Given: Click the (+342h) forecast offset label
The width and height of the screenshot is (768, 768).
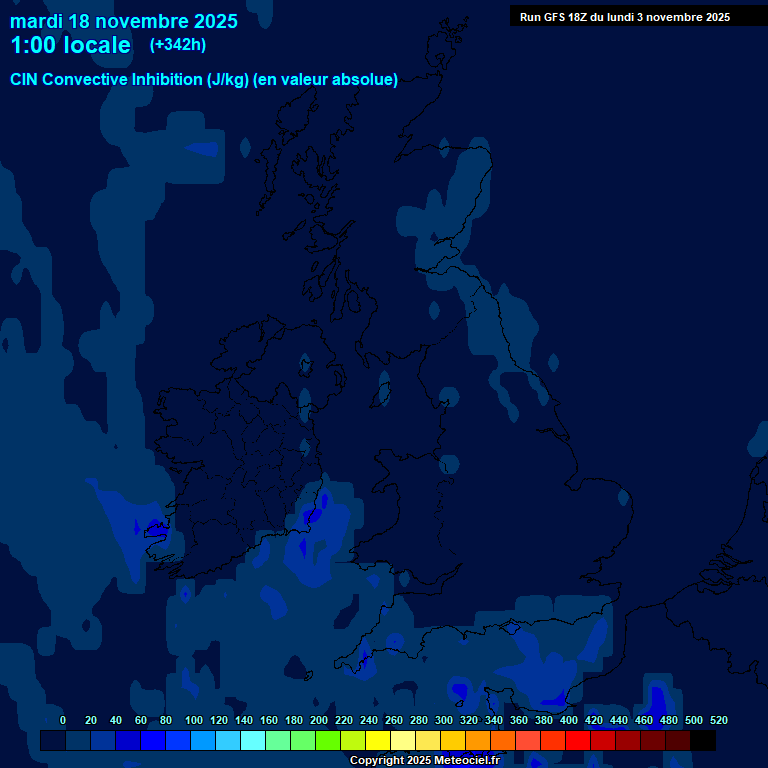Looking at the screenshot, I should [x=178, y=45].
